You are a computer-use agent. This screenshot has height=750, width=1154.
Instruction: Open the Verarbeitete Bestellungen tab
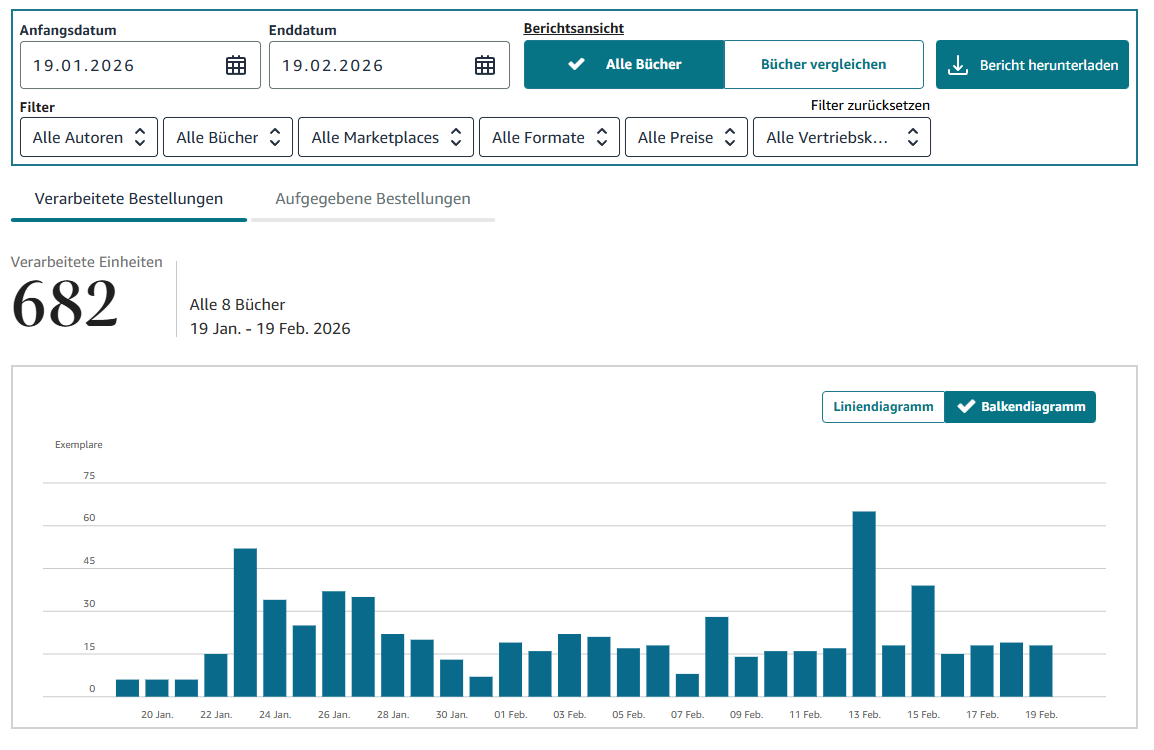pyautogui.click(x=129, y=199)
